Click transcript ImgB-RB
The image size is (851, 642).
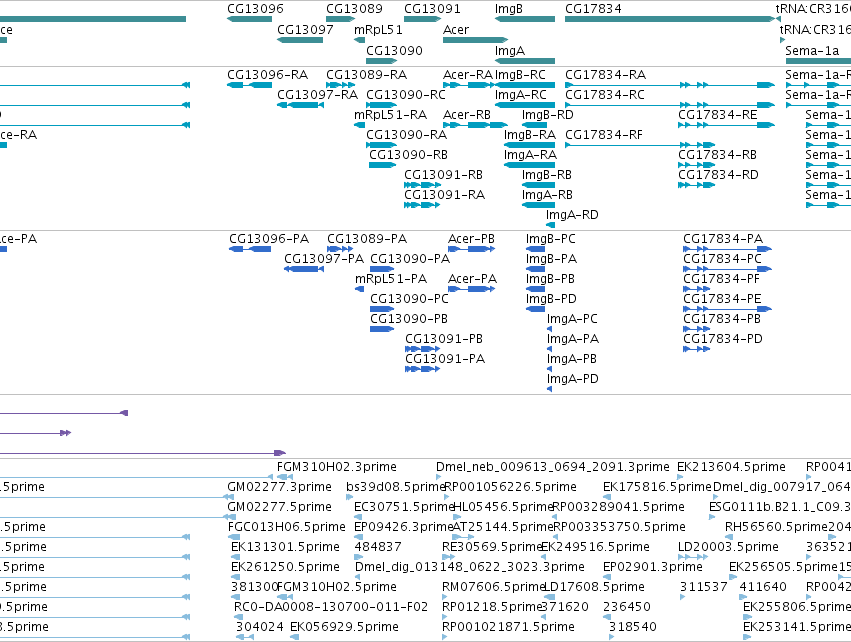(x=547, y=175)
